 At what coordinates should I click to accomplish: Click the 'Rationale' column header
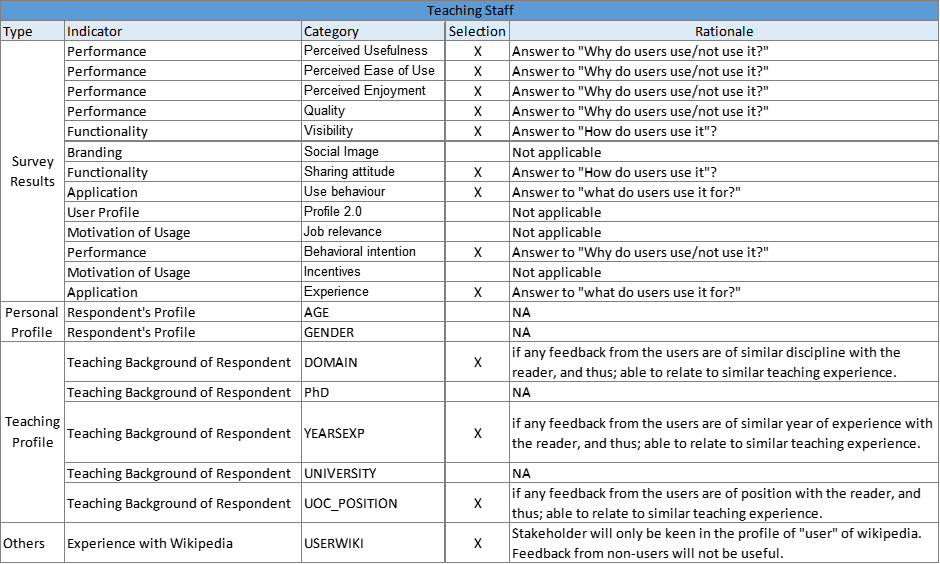pos(724,31)
